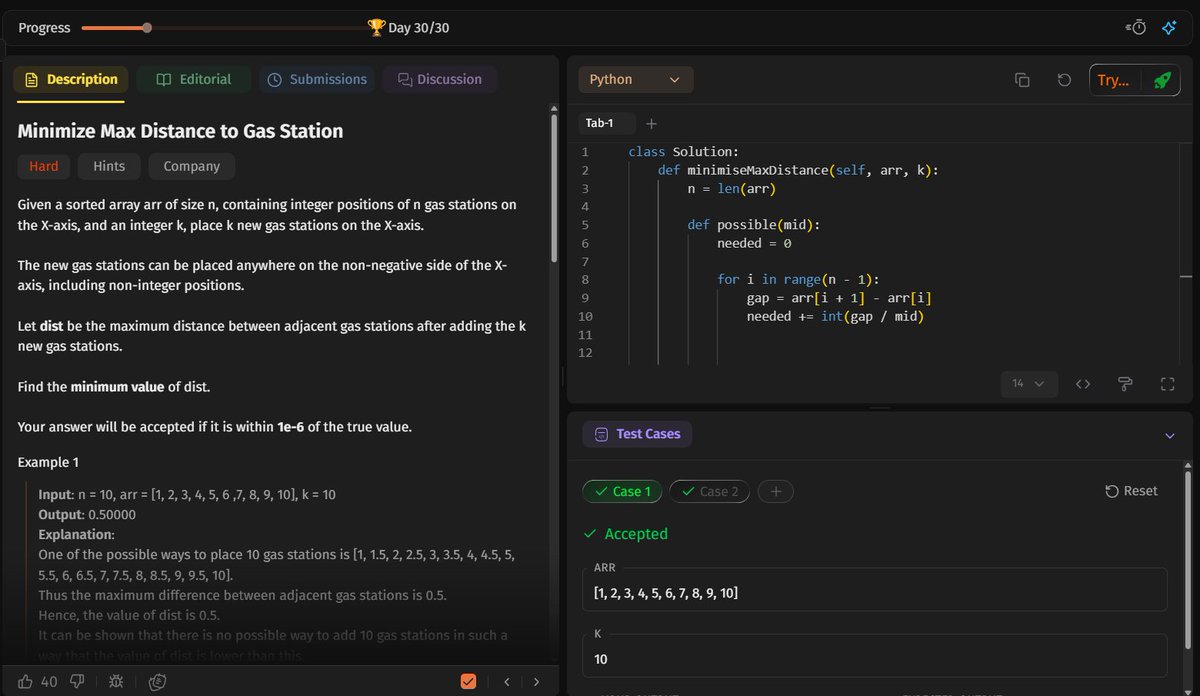Open the Editorial tab
Screen dimensions: 1200x696
194,80
